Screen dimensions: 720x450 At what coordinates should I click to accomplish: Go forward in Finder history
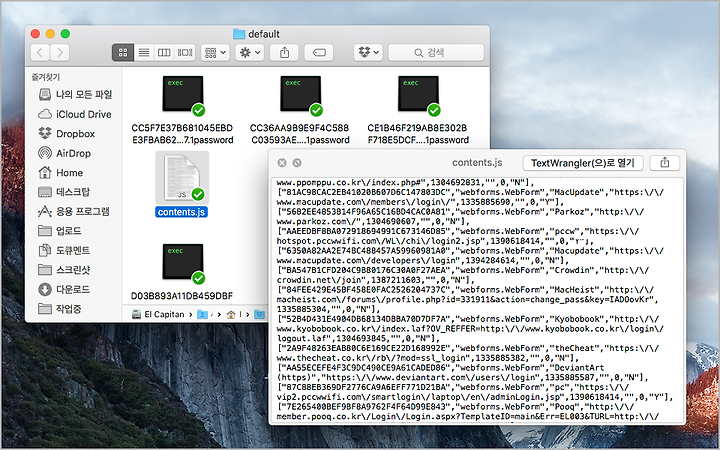pos(60,52)
